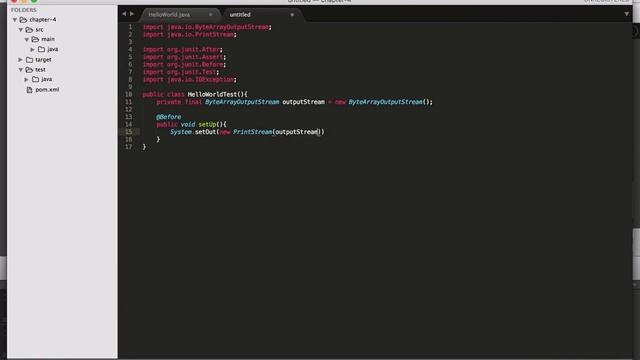Click the FOLDERS sidebar heading
Viewport: 640px width, 360px height.
24,10
